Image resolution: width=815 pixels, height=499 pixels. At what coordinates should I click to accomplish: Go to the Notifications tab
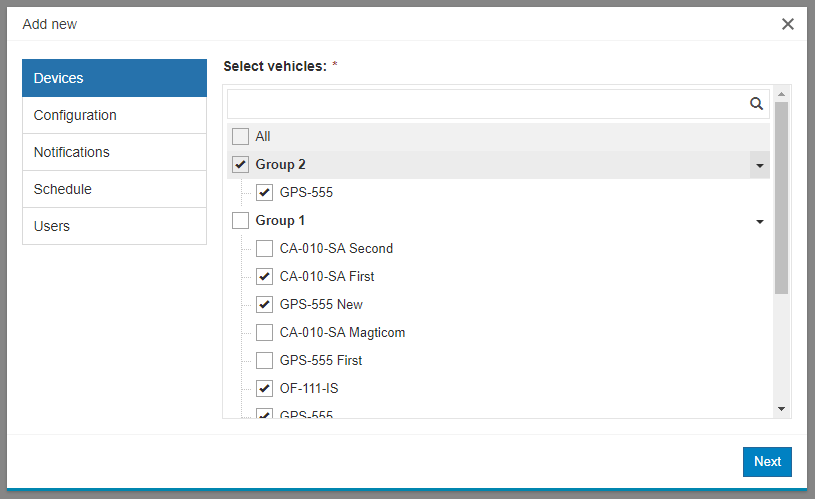[x=114, y=152]
